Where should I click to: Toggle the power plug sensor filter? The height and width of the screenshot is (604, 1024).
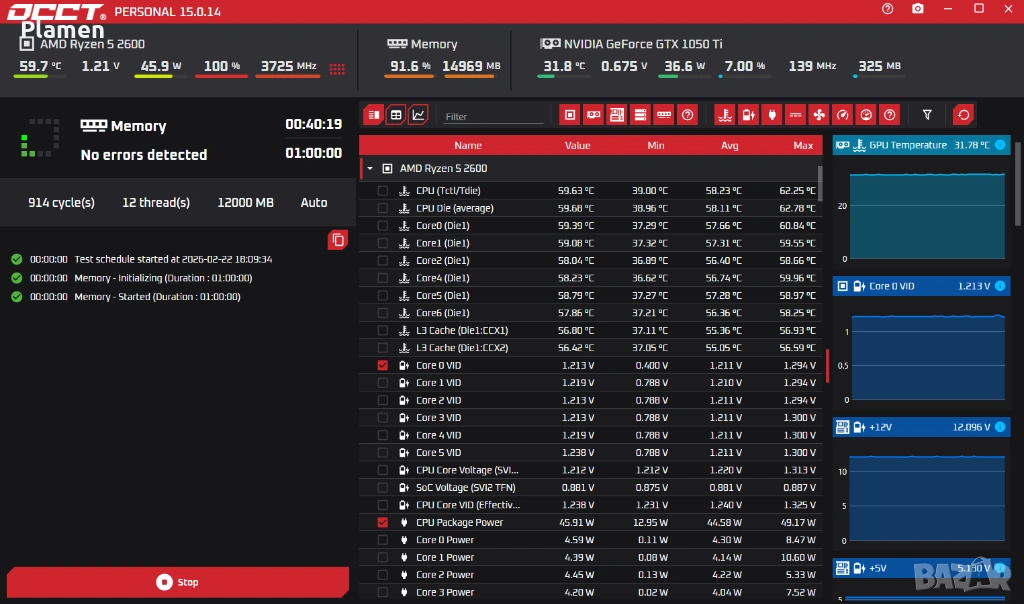point(771,115)
